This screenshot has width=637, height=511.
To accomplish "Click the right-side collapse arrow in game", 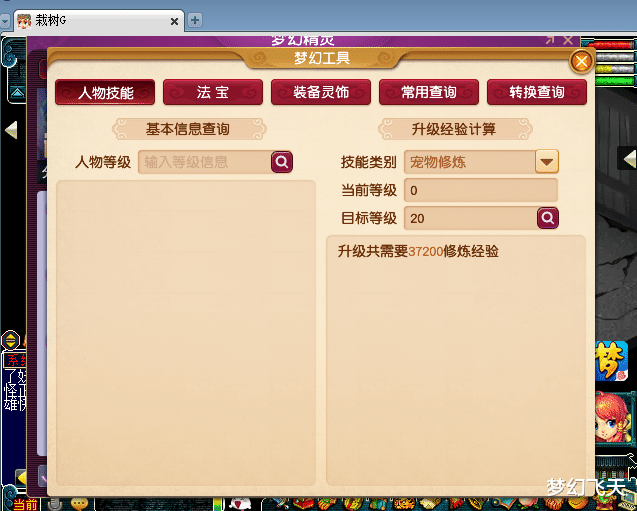I will pyautogui.click(x=629, y=158).
